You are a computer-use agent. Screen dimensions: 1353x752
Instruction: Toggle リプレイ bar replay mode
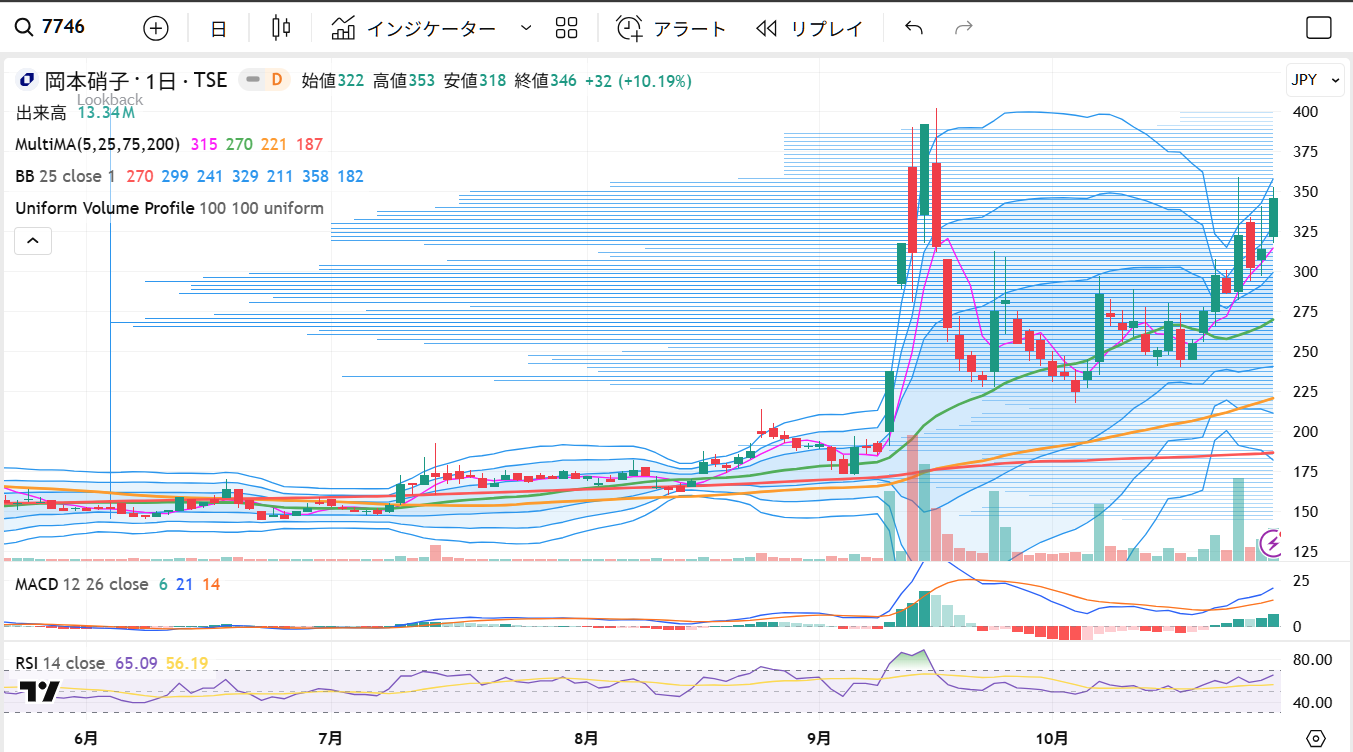810,28
